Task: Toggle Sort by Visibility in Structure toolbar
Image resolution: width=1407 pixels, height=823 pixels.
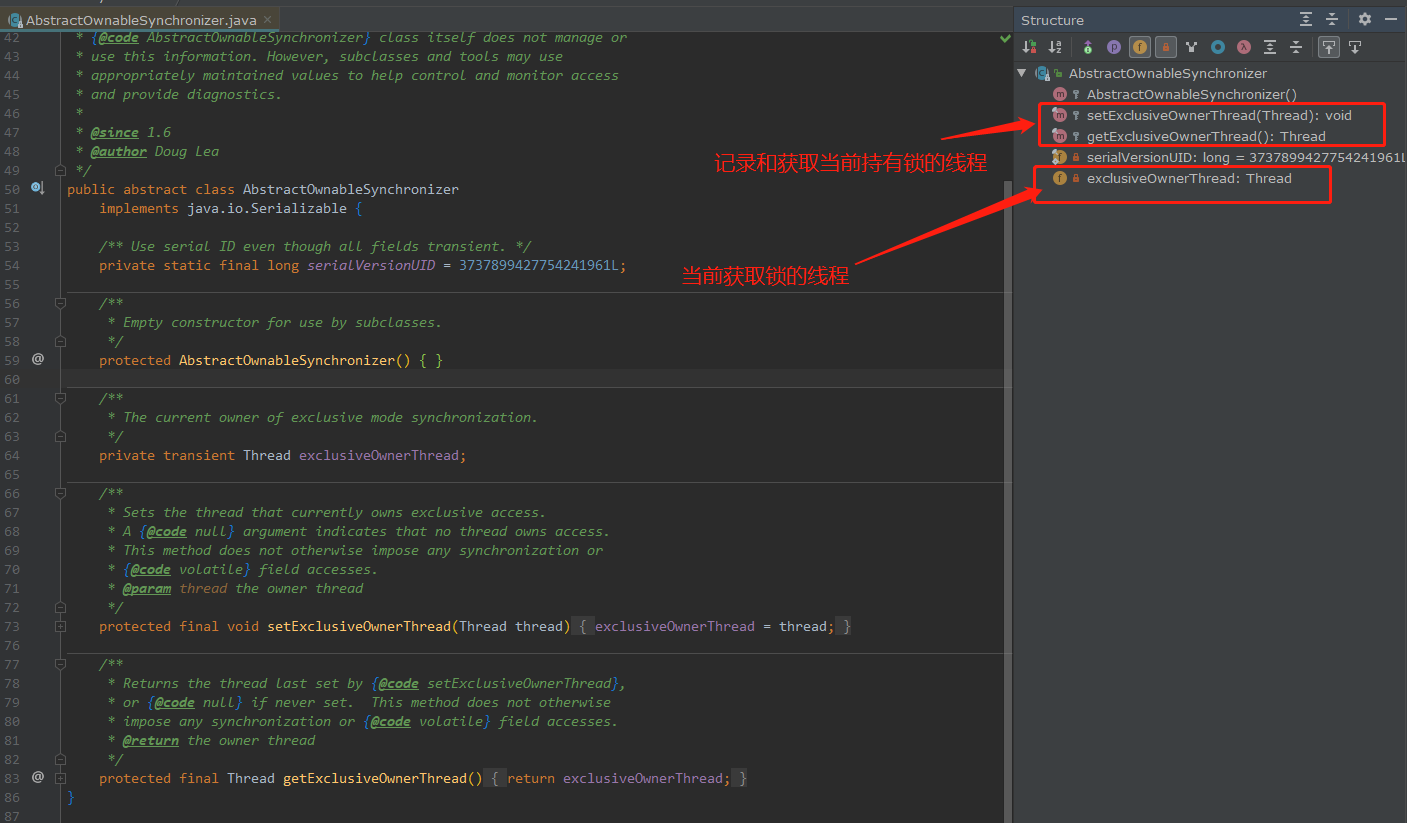Action: (x=1030, y=47)
